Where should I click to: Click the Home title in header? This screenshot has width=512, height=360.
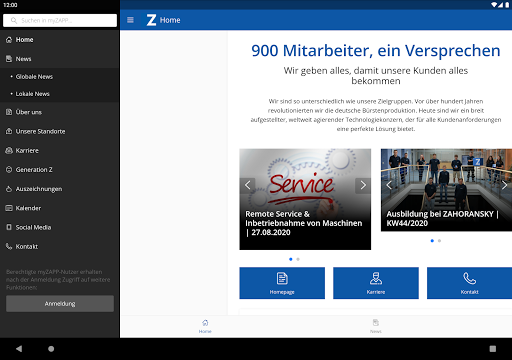tap(170, 20)
